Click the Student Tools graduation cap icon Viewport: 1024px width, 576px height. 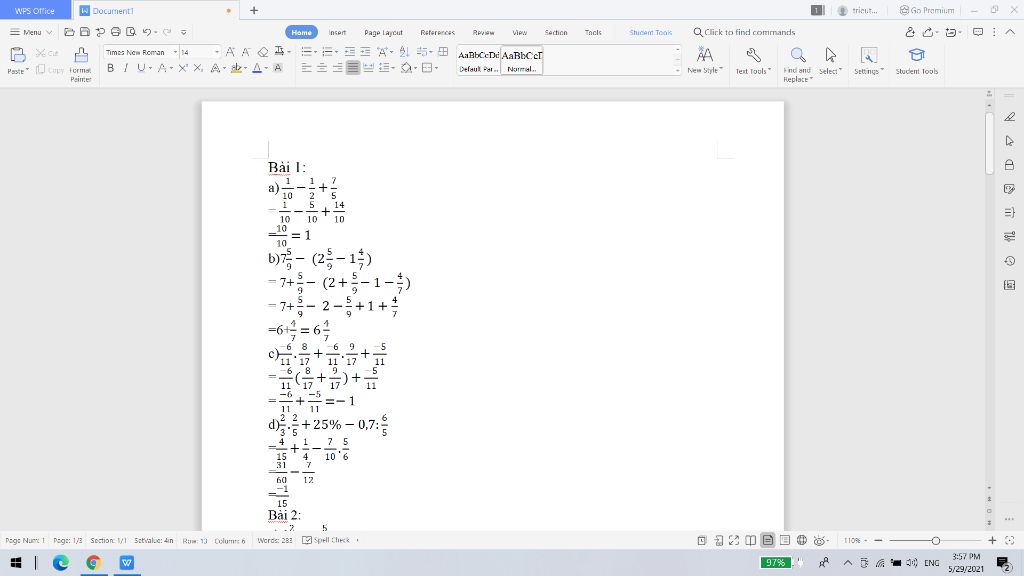pyautogui.click(x=917, y=56)
